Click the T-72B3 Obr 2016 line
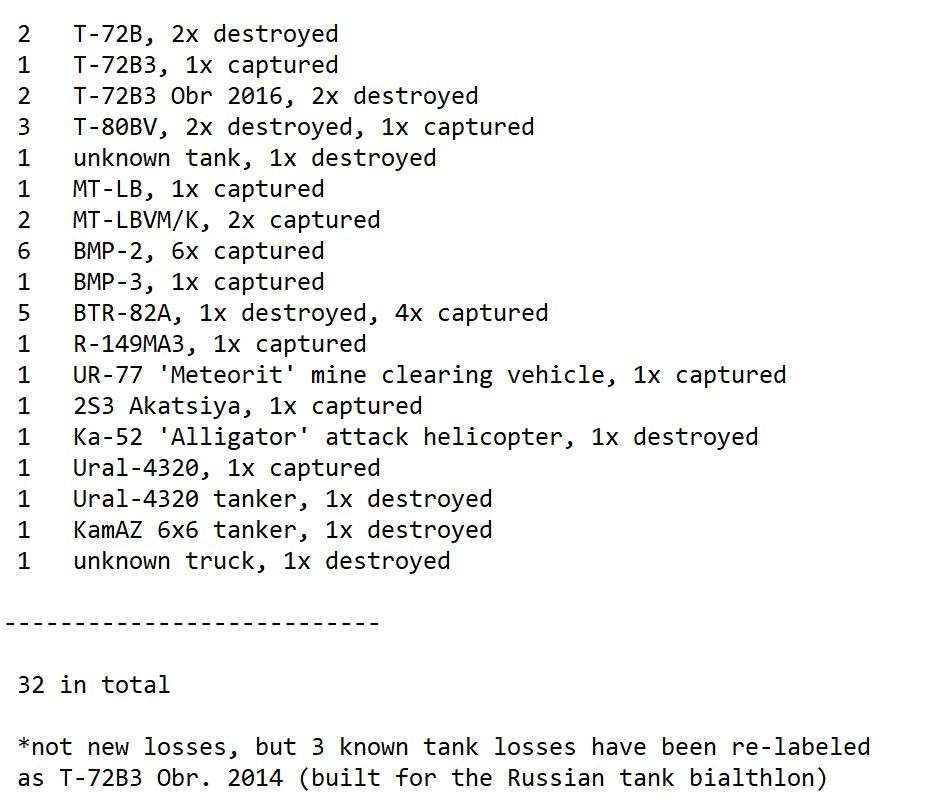 [x=275, y=96]
